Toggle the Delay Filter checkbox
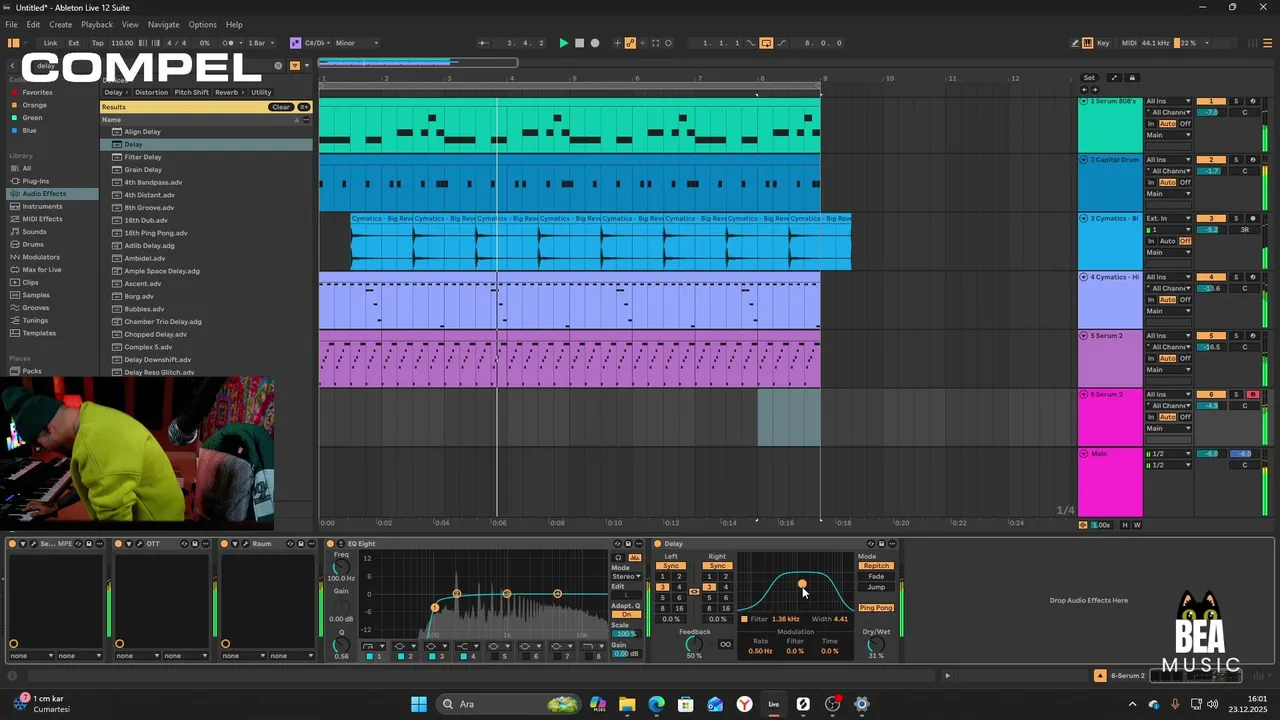The image size is (1280, 720). point(744,619)
